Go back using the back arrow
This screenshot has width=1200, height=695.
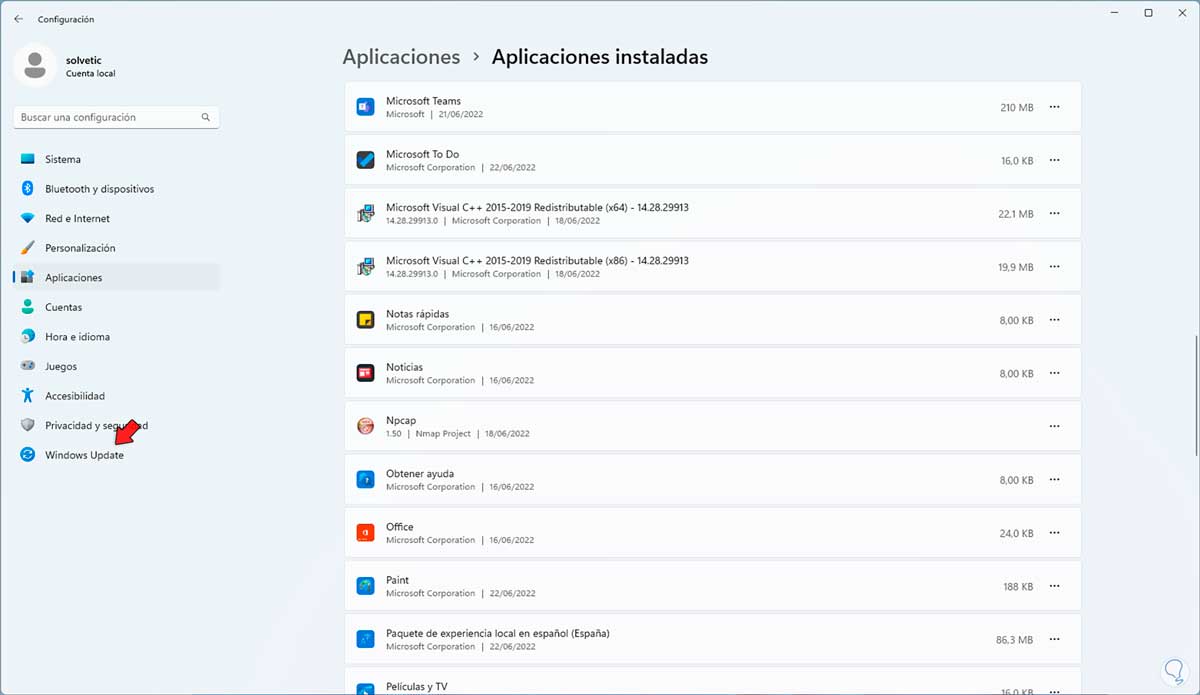tap(18, 19)
